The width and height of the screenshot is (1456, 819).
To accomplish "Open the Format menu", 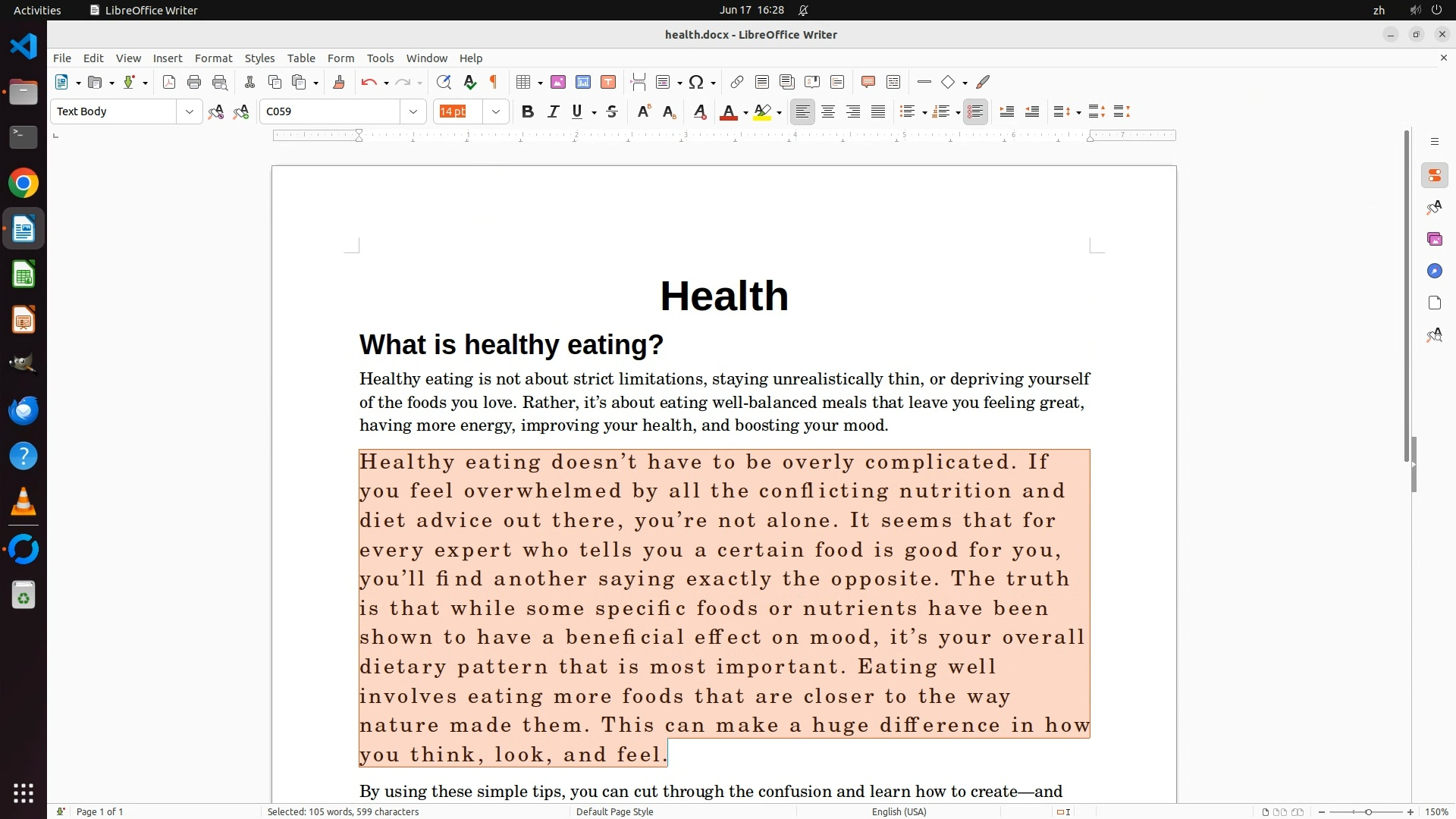I will click(x=213, y=58).
